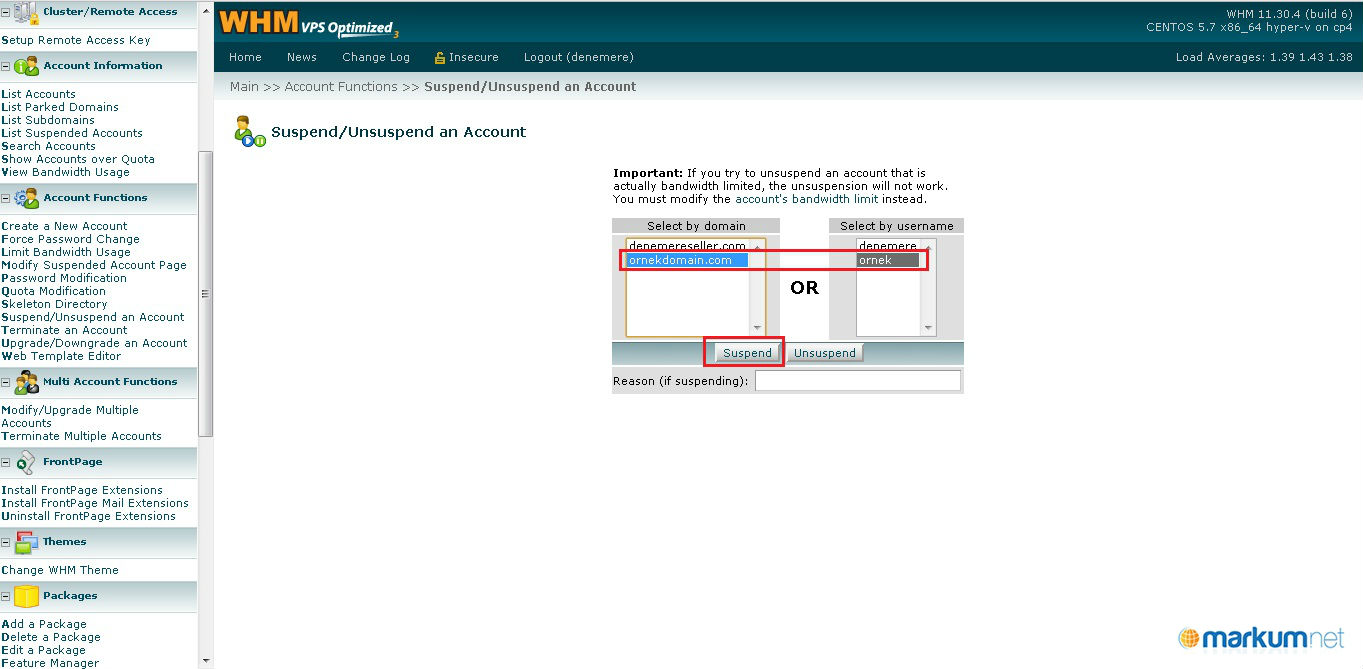Click the Suspend/Unsuspend page heading icon

[x=249, y=132]
